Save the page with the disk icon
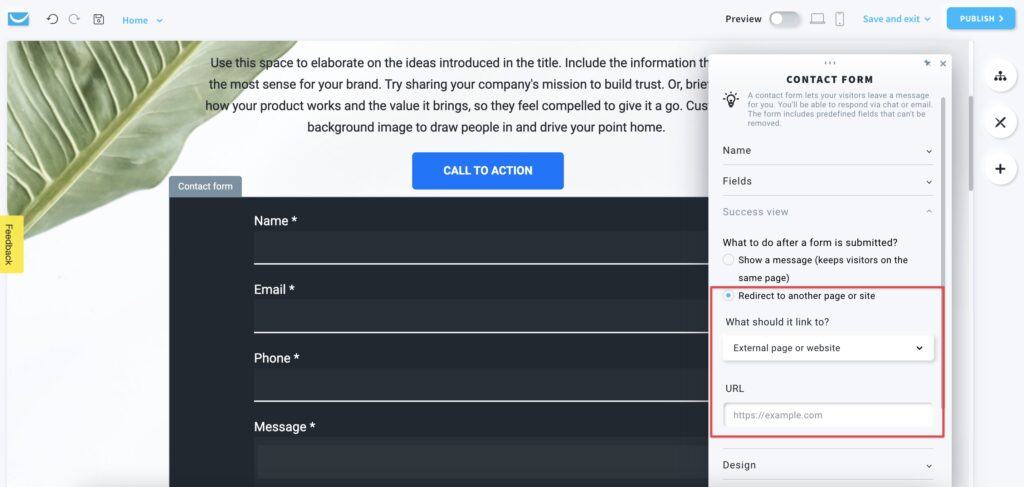Image resolution: width=1024 pixels, height=487 pixels. pyautogui.click(x=99, y=19)
